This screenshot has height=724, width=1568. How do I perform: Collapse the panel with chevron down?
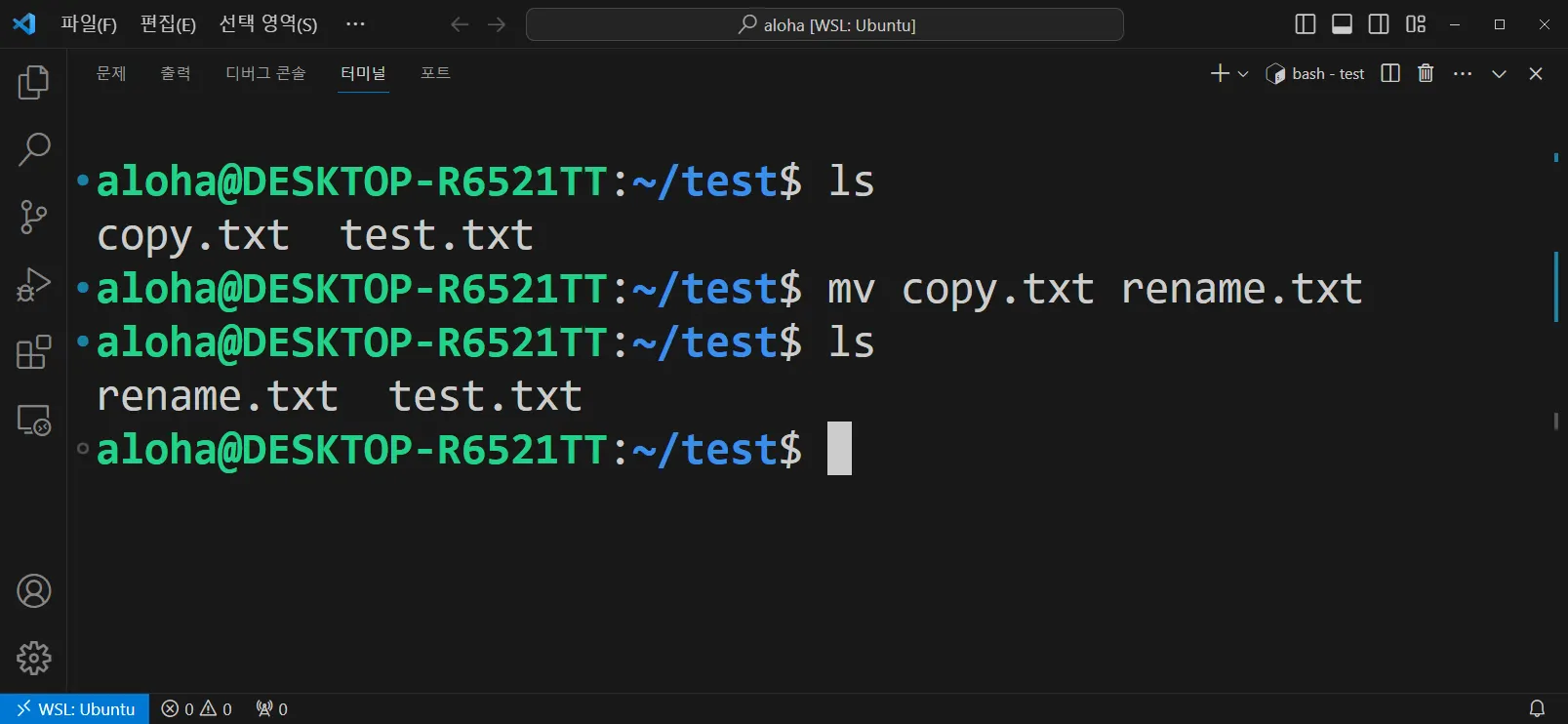pyautogui.click(x=1499, y=74)
